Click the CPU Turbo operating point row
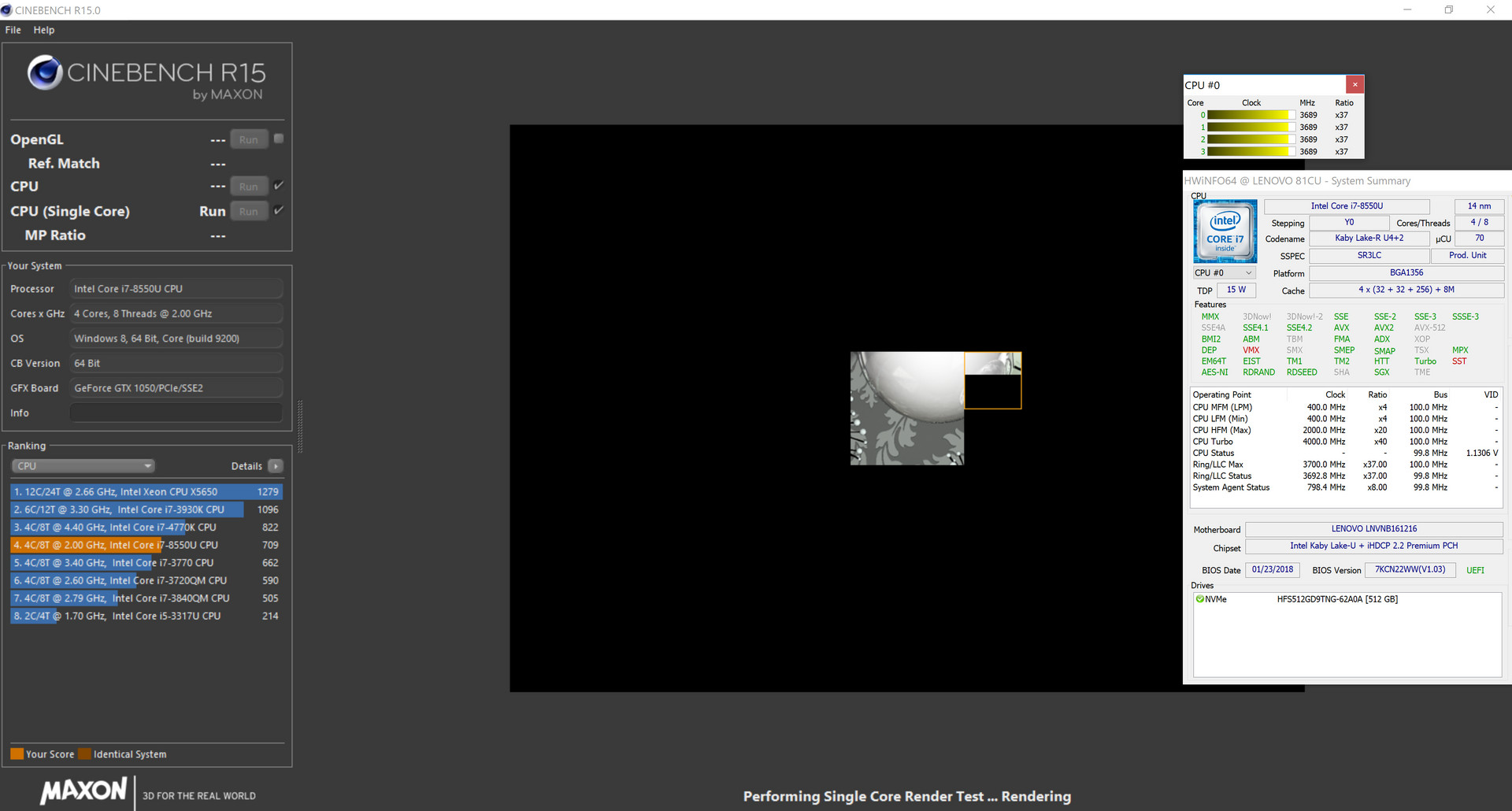This screenshot has width=1512, height=811. [x=1345, y=442]
